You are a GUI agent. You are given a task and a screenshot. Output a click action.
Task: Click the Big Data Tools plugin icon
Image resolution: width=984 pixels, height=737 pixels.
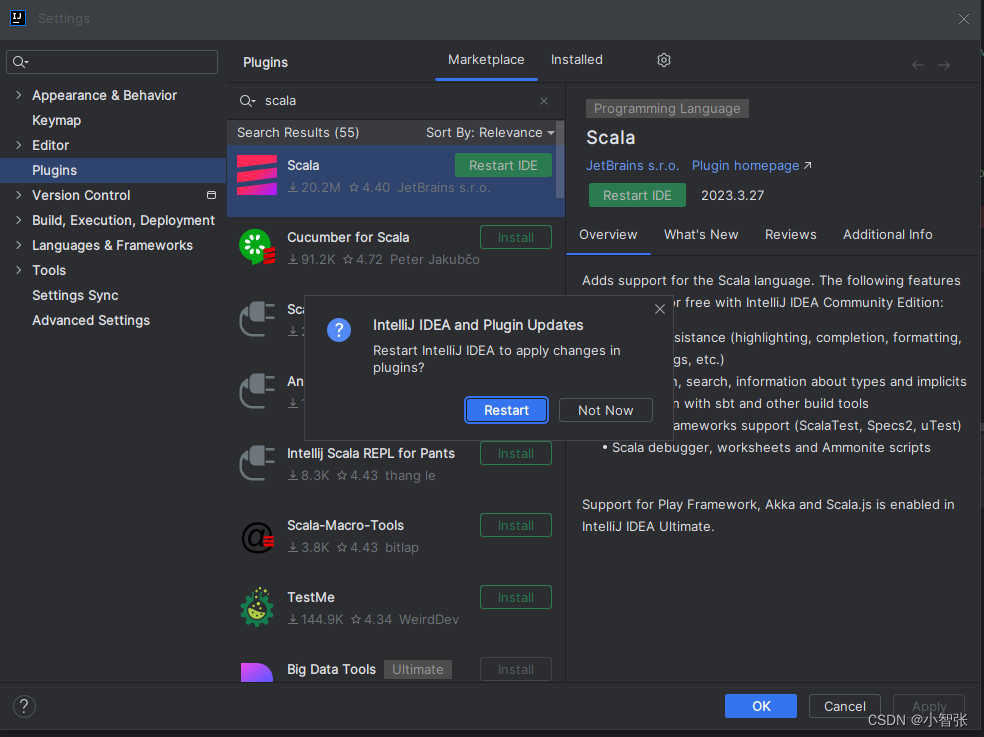(x=257, y=672)
